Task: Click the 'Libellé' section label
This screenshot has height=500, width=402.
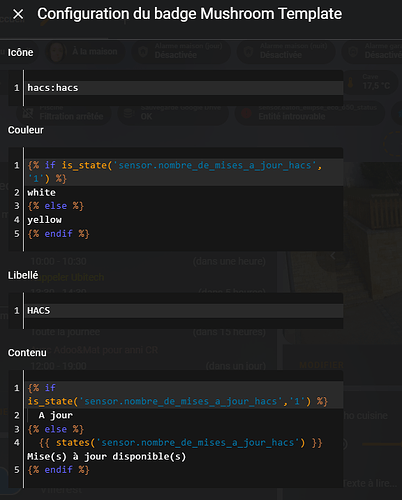Action: (x=23, y=275)
